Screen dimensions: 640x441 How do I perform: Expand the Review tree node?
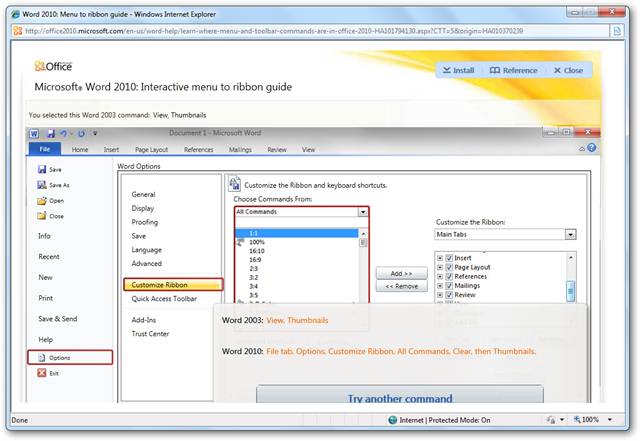[x=440, y=295]
